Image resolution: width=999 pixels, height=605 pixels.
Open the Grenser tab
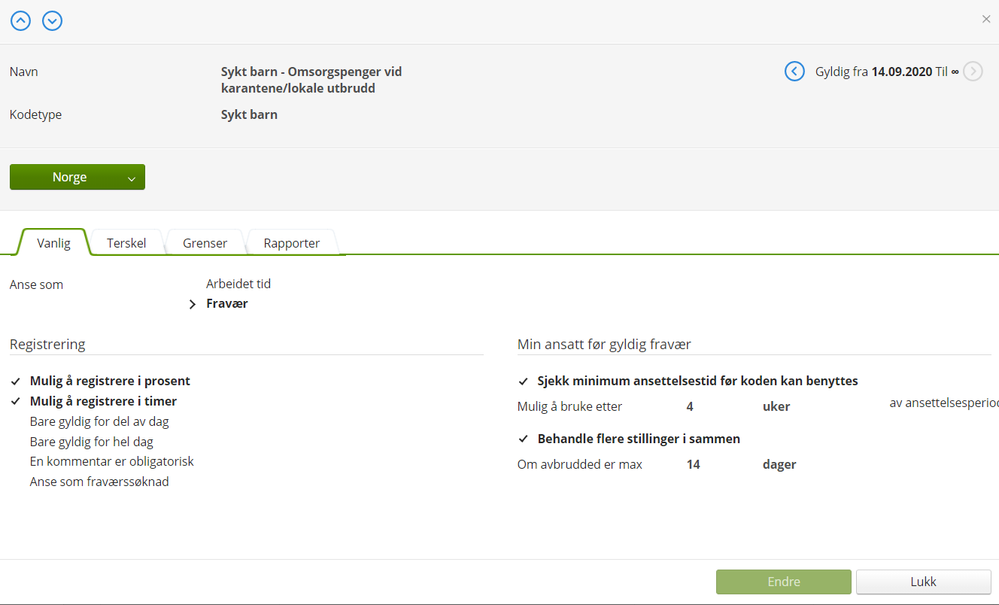pyautogui.click(x=205, y=243)
